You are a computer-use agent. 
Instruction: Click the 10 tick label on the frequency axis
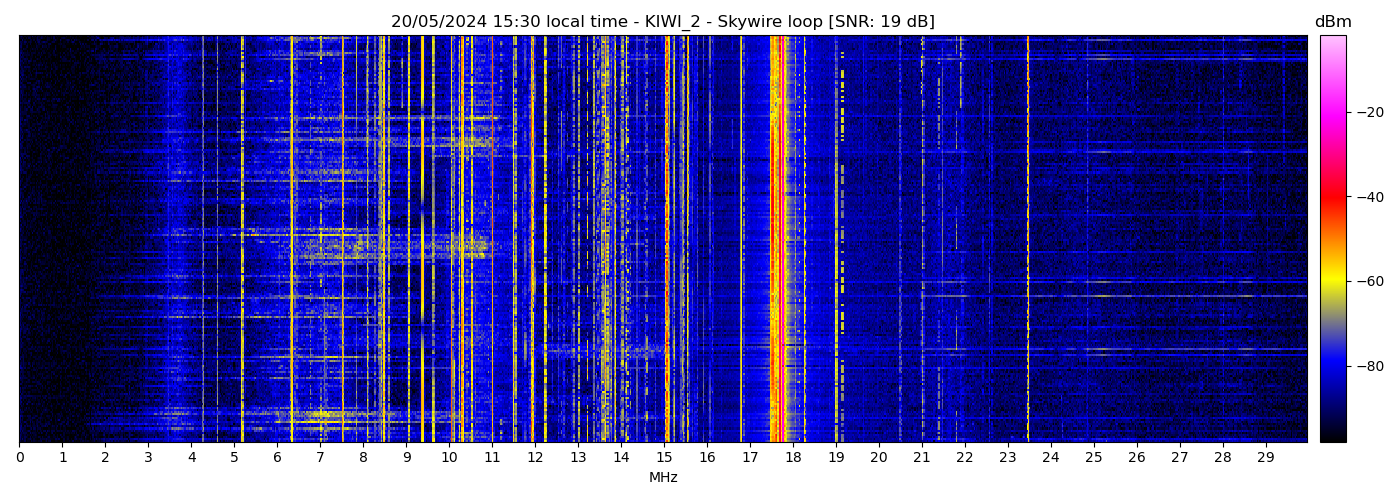[x=449, y=458]
